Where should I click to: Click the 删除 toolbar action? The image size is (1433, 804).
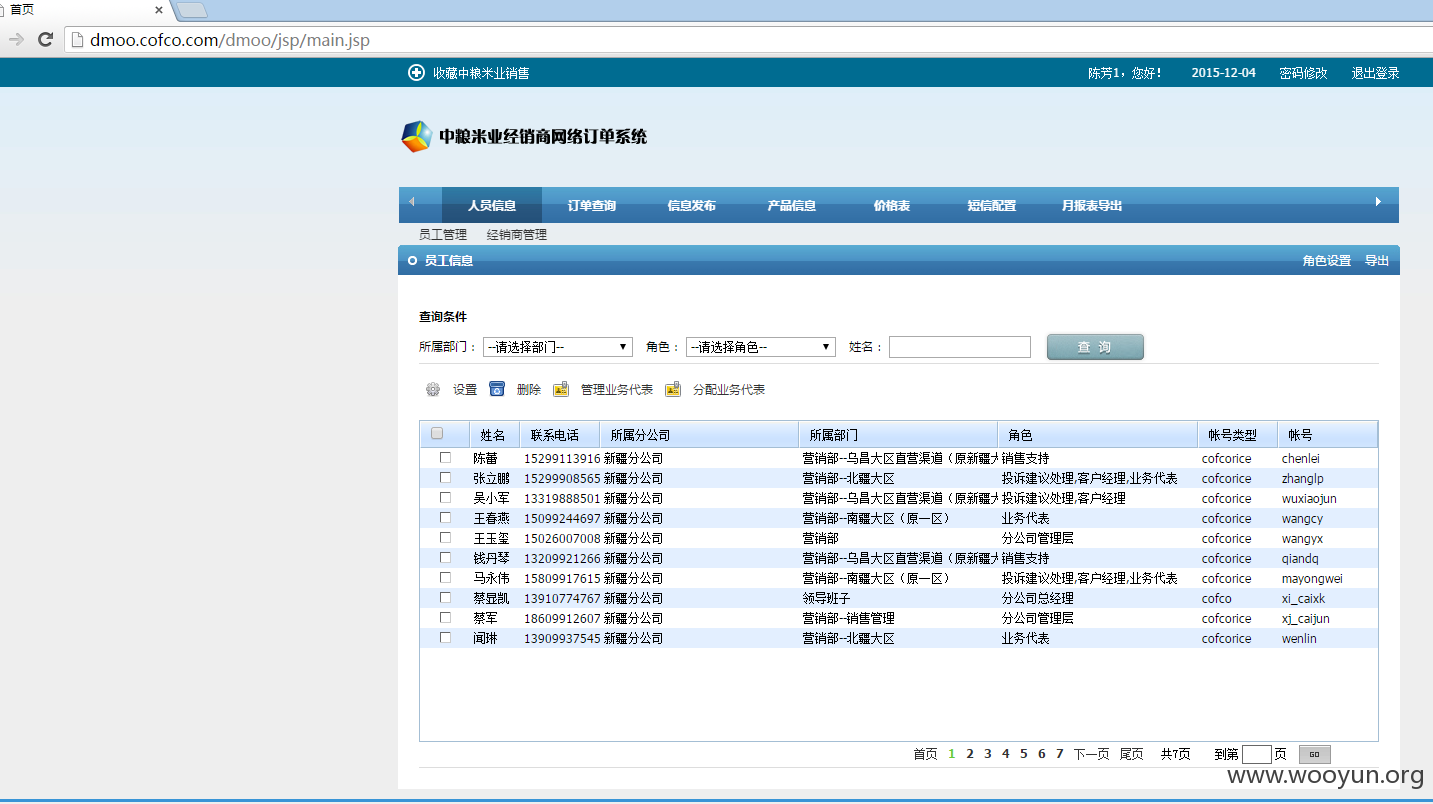[x=529, y=390]
